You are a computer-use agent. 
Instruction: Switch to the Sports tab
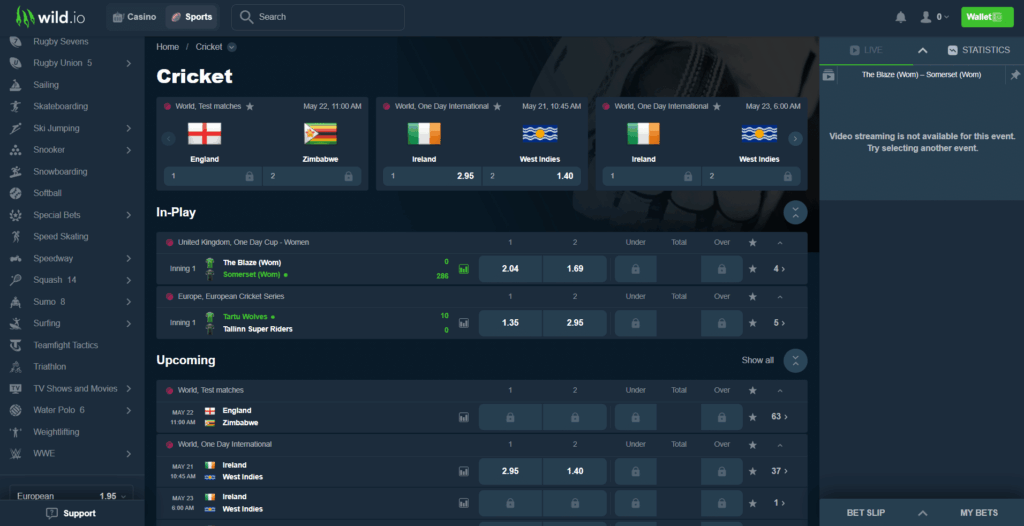[191, 17]
